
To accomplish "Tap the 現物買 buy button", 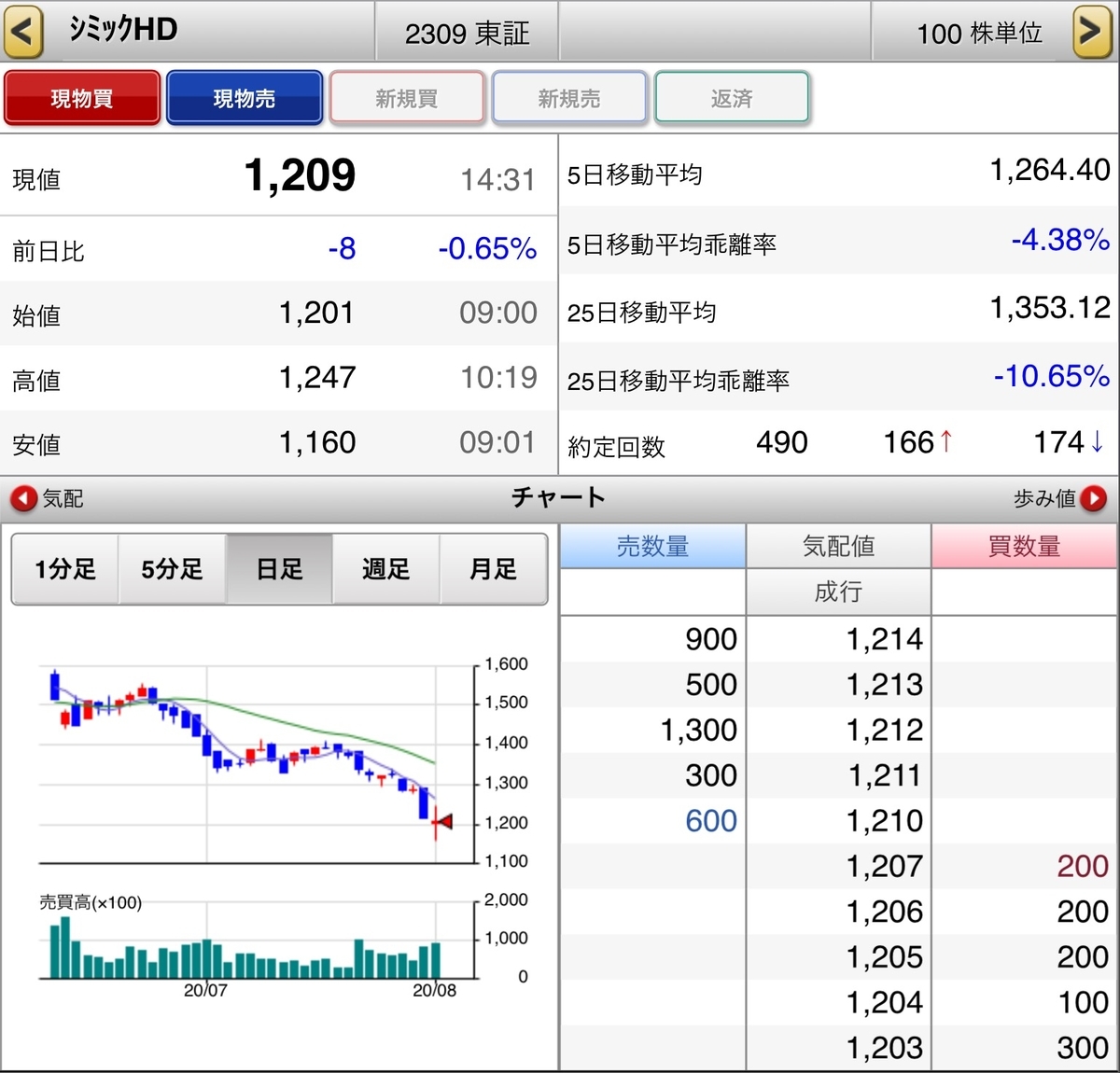I will coord(82,98).
